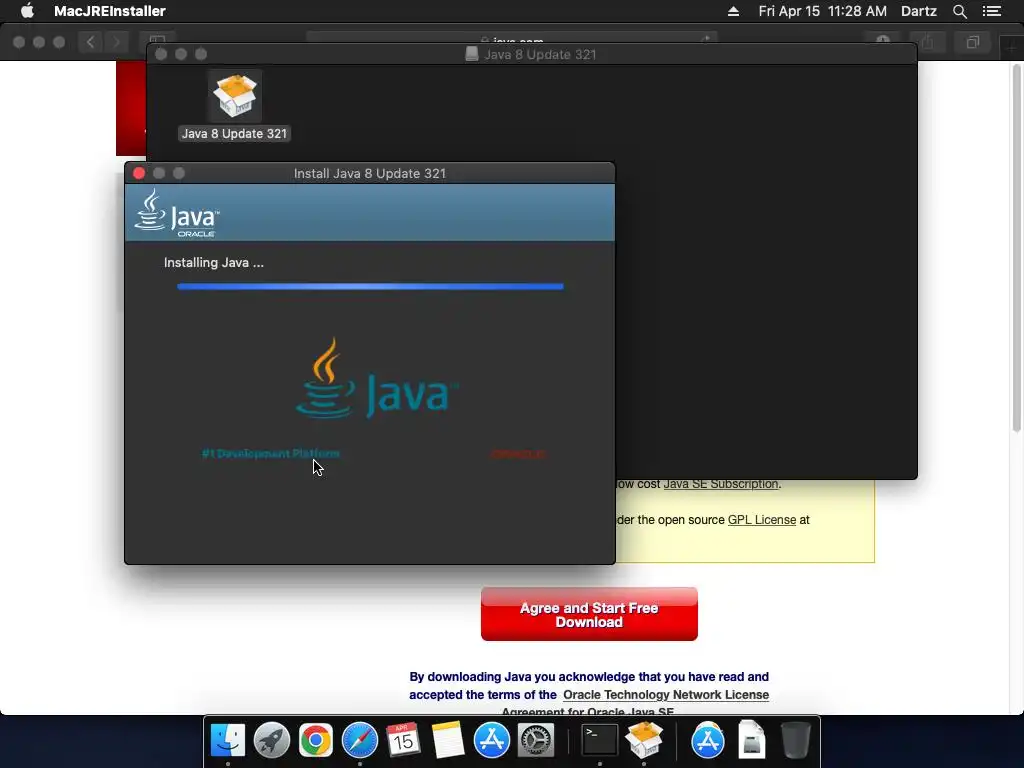Go forward in Safari toolbar
Screen dimensions: 1024x768
click(117, 42)
